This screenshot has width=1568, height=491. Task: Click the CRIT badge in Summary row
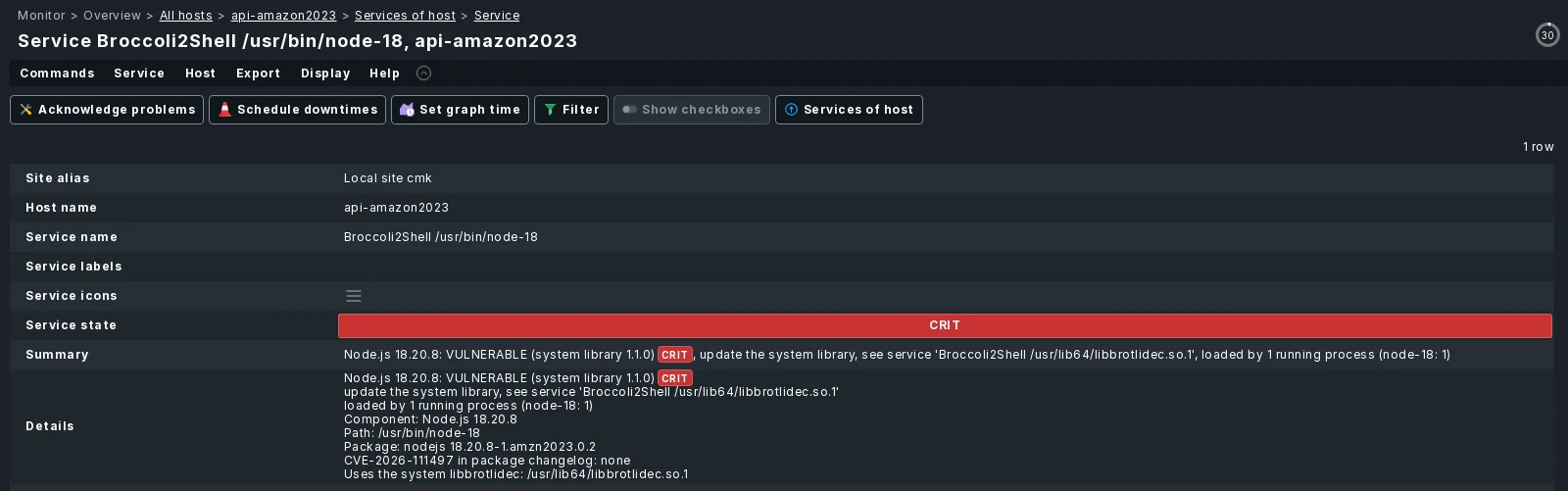click(674, 355)
